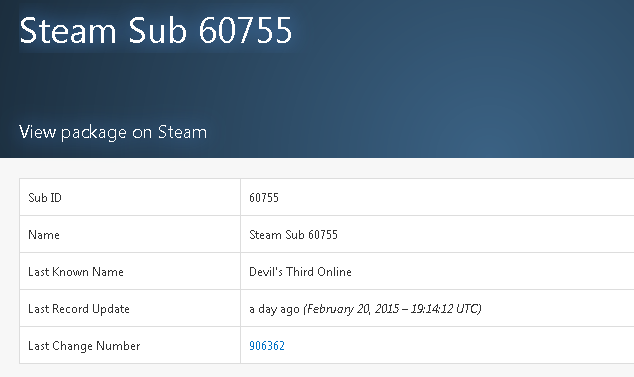Viewport: 634px width, 377px height.
Task: Click the 'Last Change Number' label
Action: click(84, 346)
